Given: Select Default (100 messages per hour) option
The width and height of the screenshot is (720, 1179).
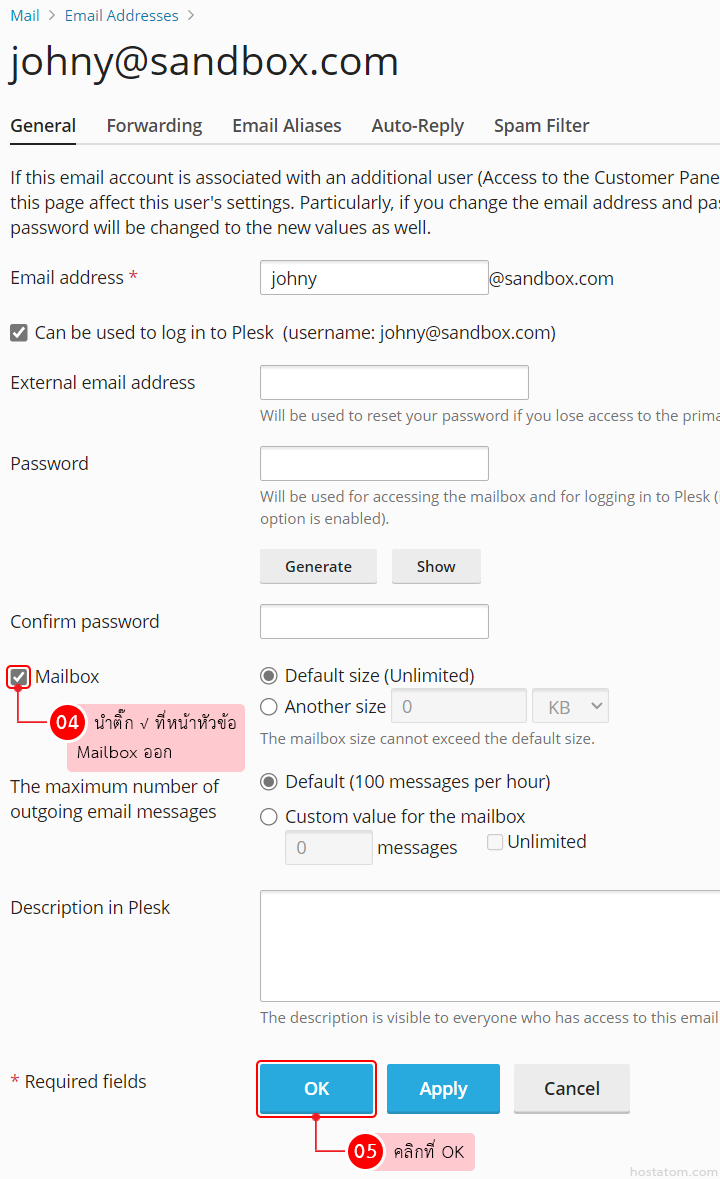Looking at the screenshot, I should pyautogui.click(x=269, y=782).
